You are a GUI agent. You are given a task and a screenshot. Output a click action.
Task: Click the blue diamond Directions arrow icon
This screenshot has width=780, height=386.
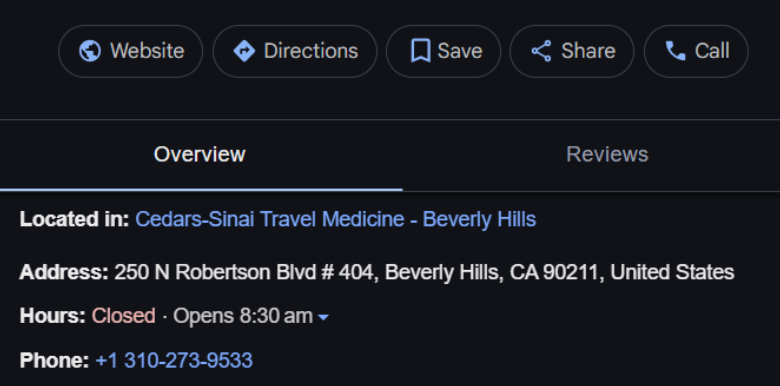[244, 51]
